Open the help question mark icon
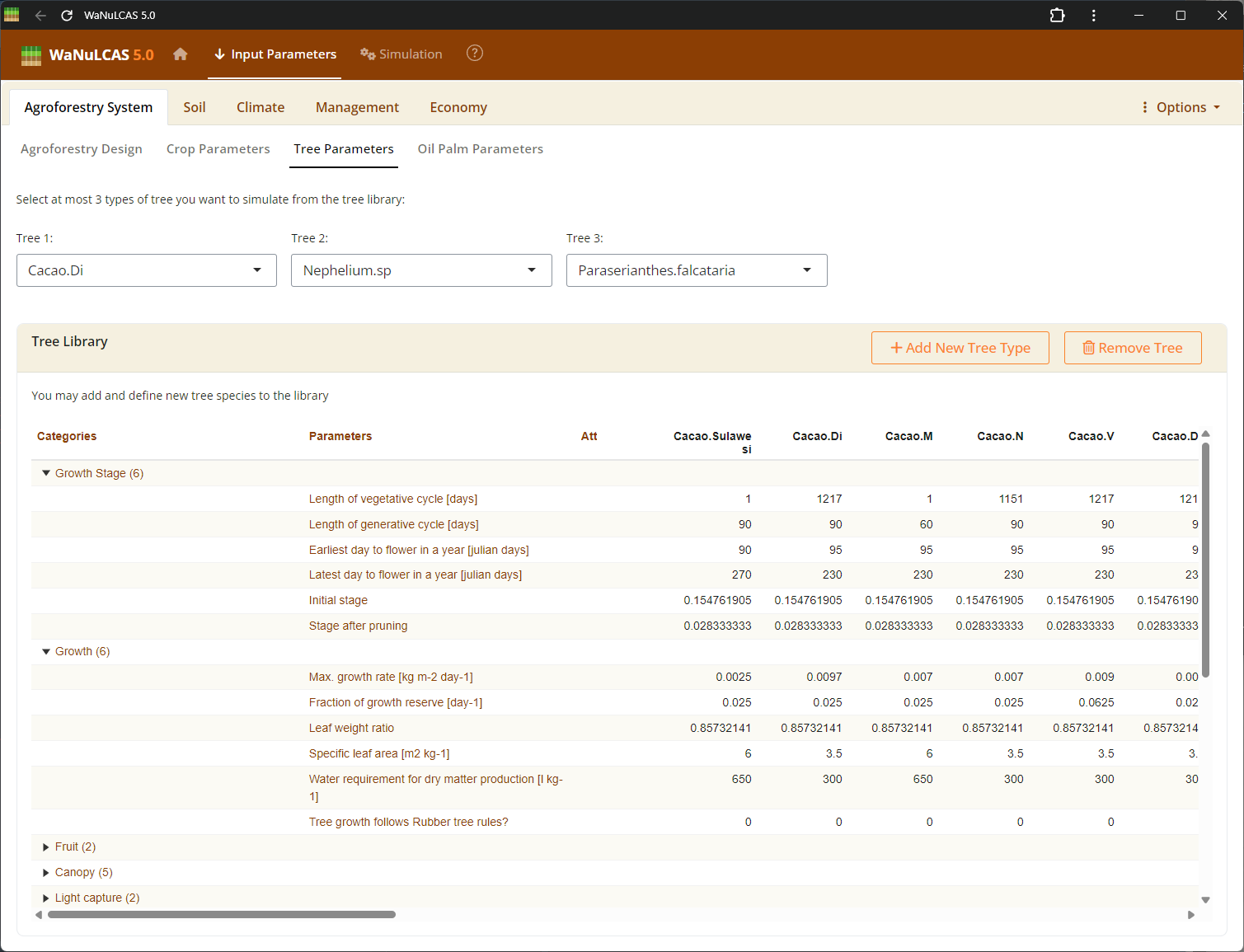Screen dimensions: 1244x952 475,54
